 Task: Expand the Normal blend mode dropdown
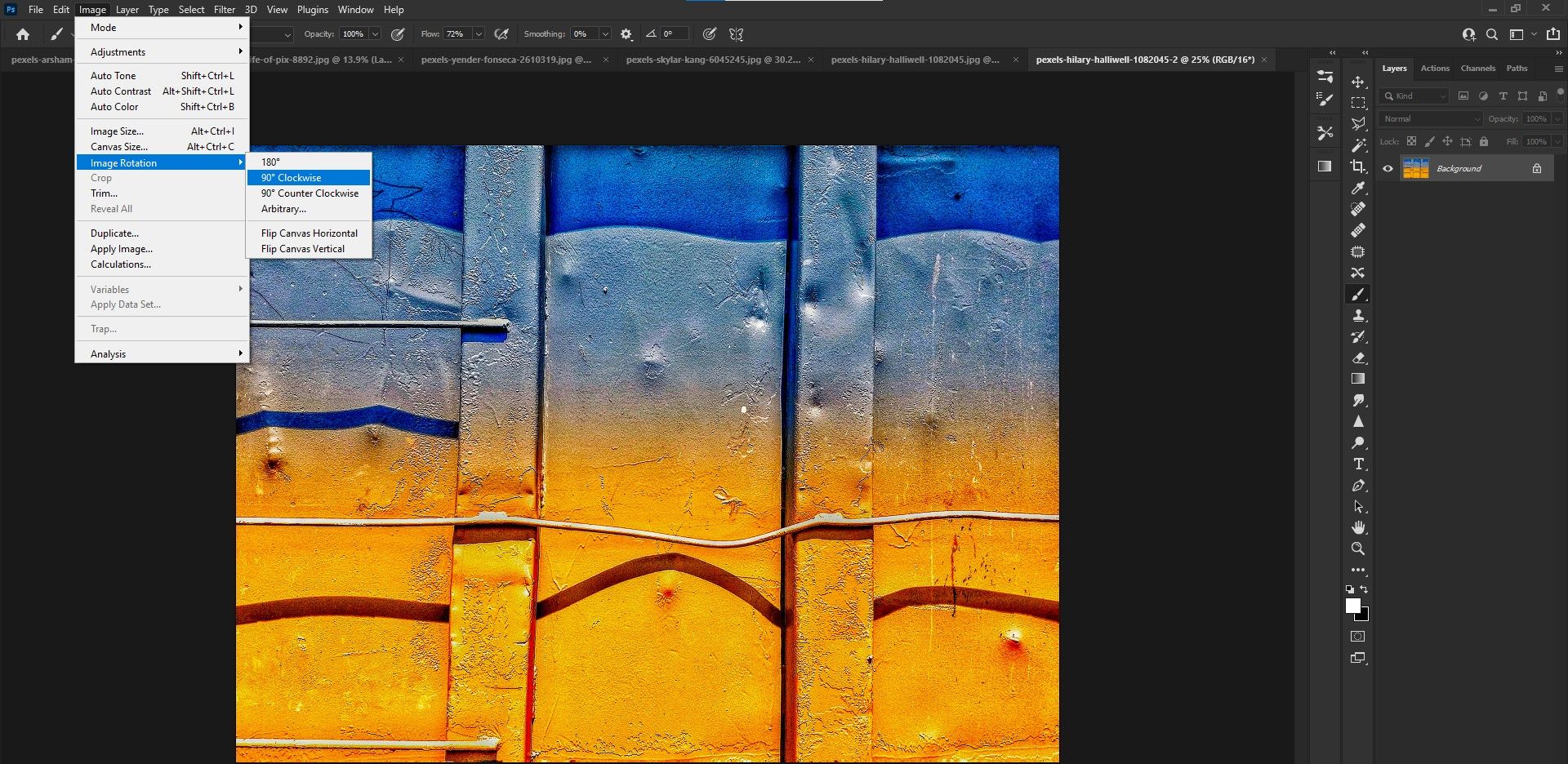coord(1431,119)
